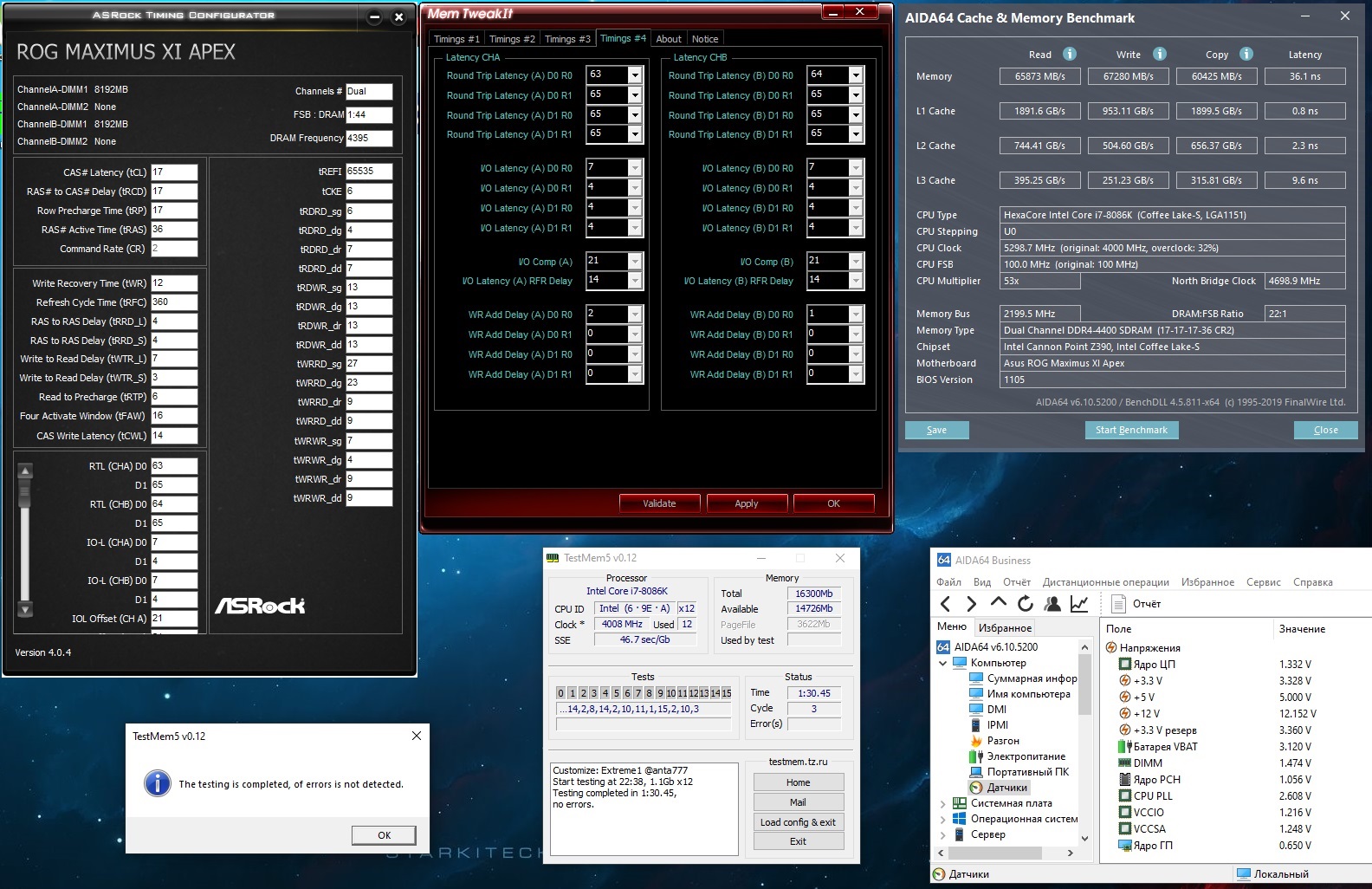
Task: Switch to Timings #2 tab
Action: coord(512,39)
